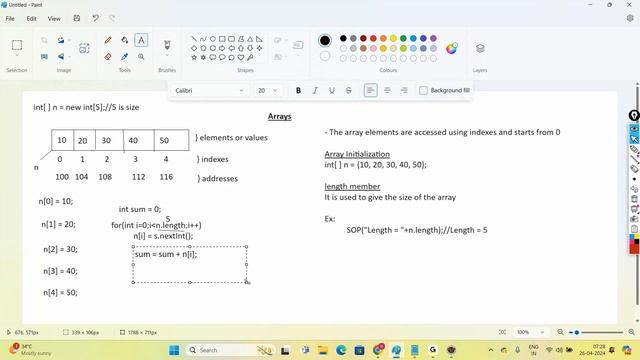
Task: Select the Right arrow shape
Action: [x=222, y=48]
